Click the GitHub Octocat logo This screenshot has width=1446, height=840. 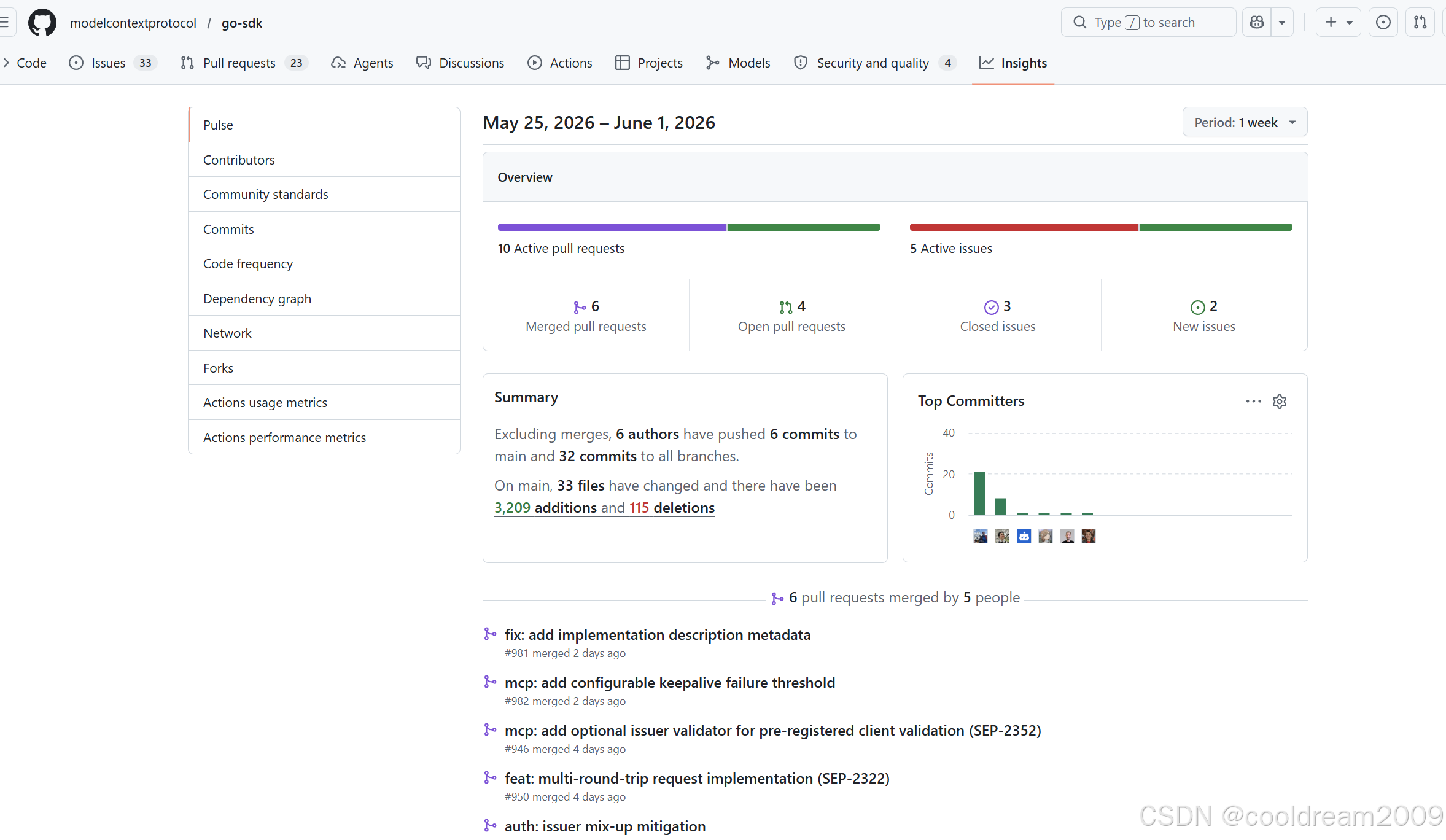point(42,23)
